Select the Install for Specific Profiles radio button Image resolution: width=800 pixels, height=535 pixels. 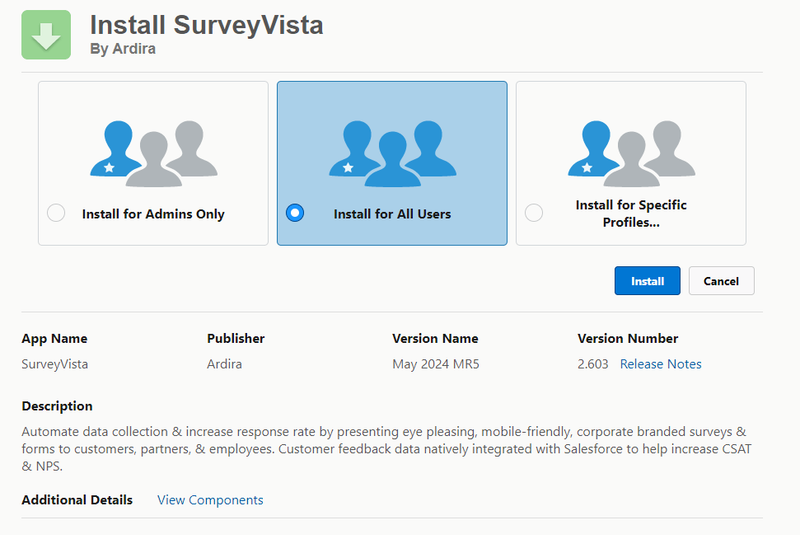pyautogui.click(x=534, y=213)
